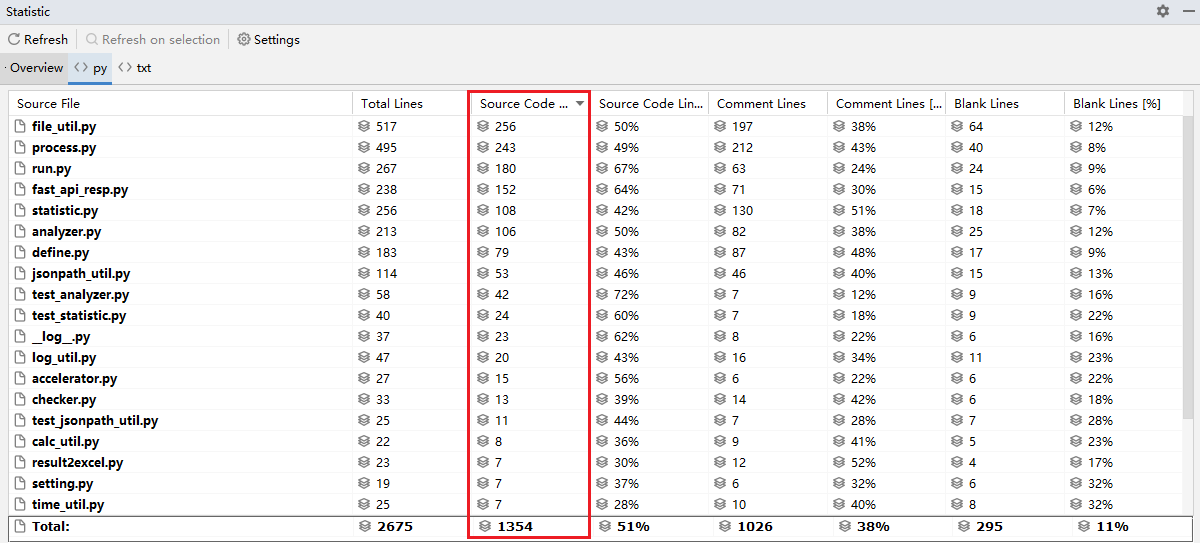This screenshot has width=1200, height=543.
Task: Click the file icon beside checker.py
Action: click(x=20, y=400)
